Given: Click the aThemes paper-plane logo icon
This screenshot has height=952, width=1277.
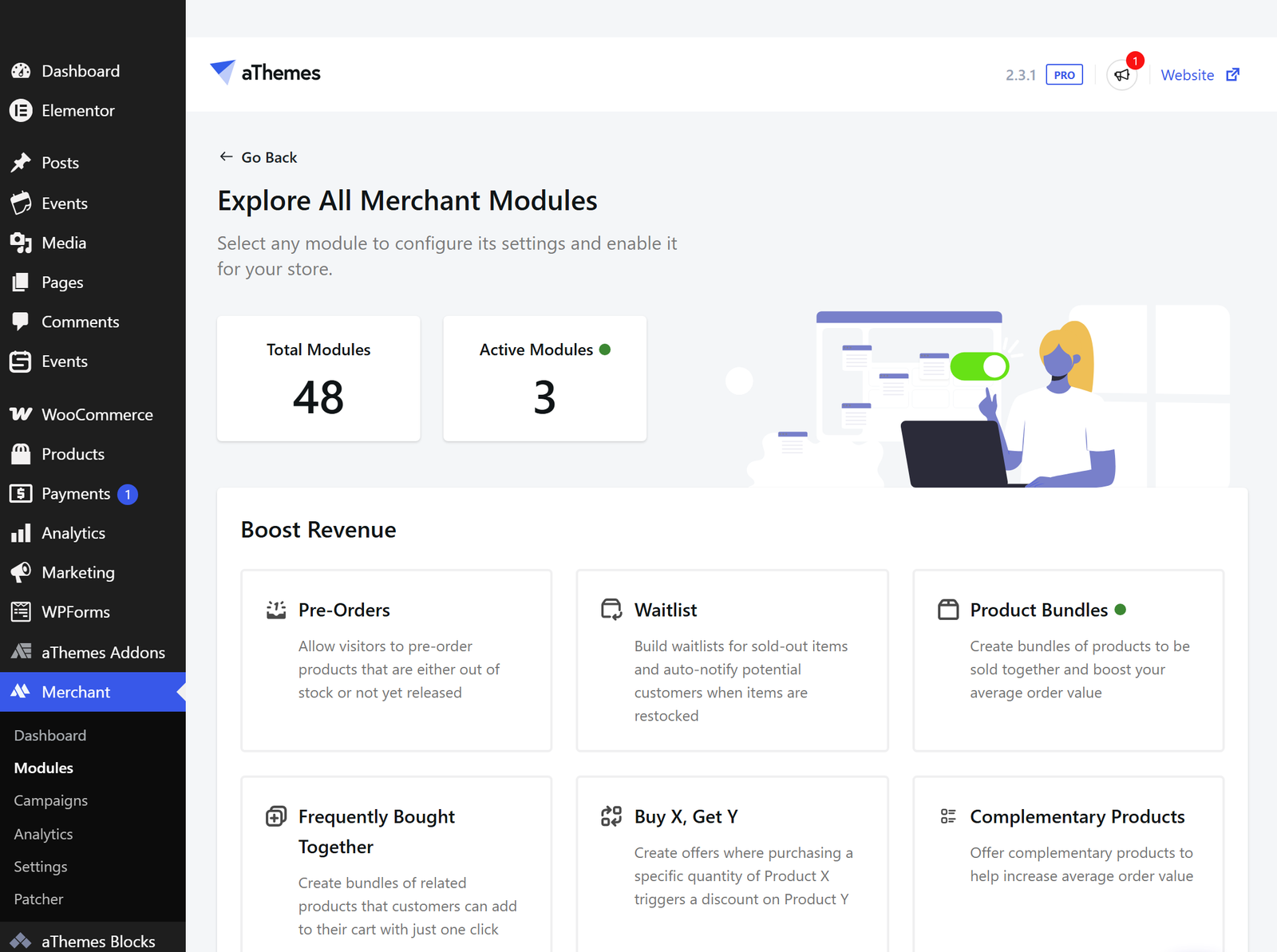Looking at the screenshot, I should point(223,72).
